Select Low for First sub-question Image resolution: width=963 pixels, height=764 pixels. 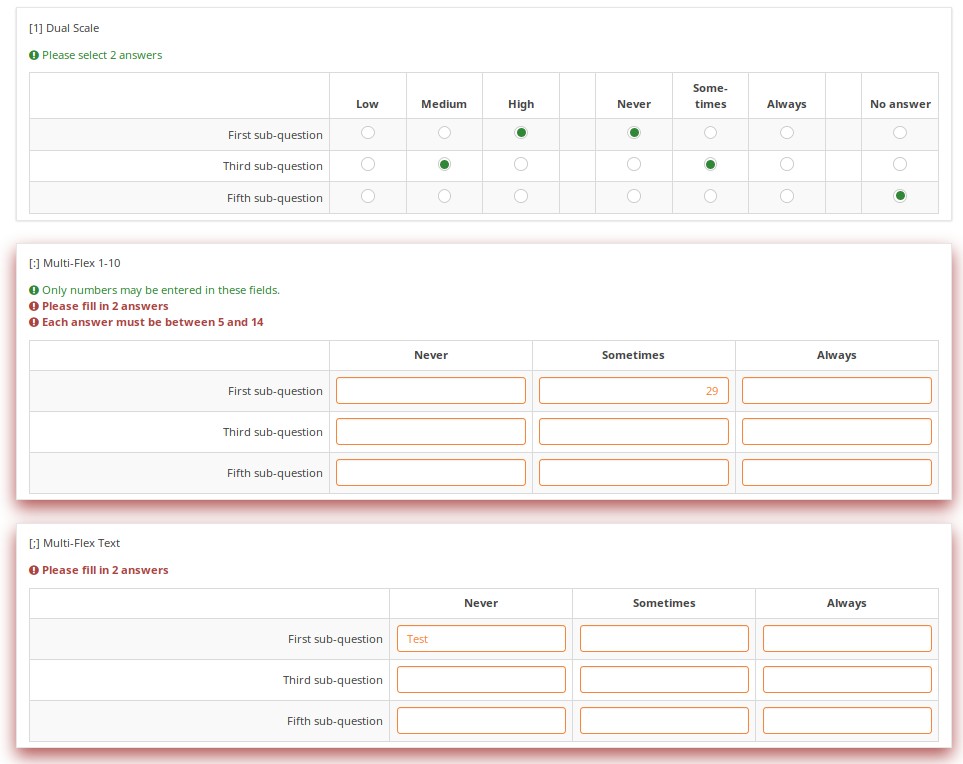[368, 133]
